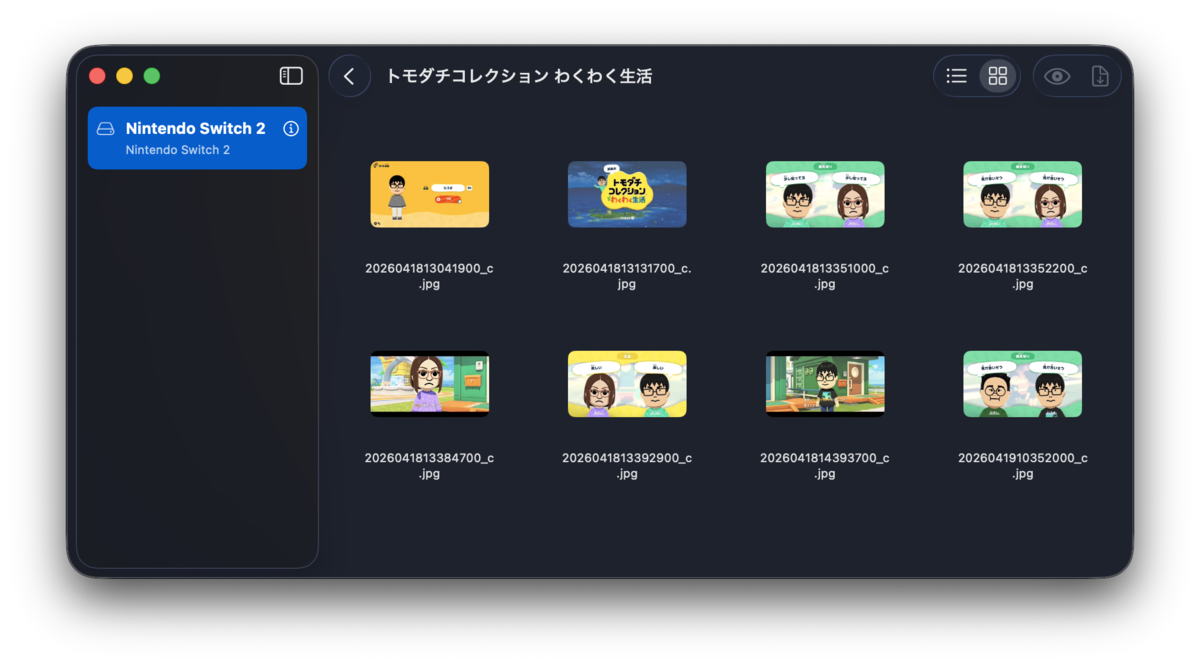Select thumbnail for 2026041813041900_c.jpg
The width and height of the screenshot is (1200, 666).
point(429,194)
